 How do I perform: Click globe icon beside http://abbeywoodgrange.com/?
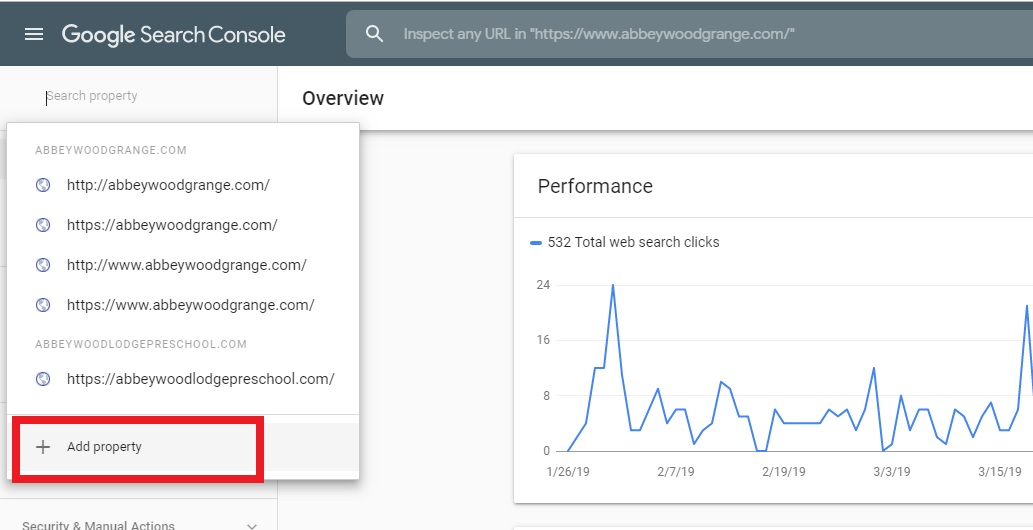43,185
